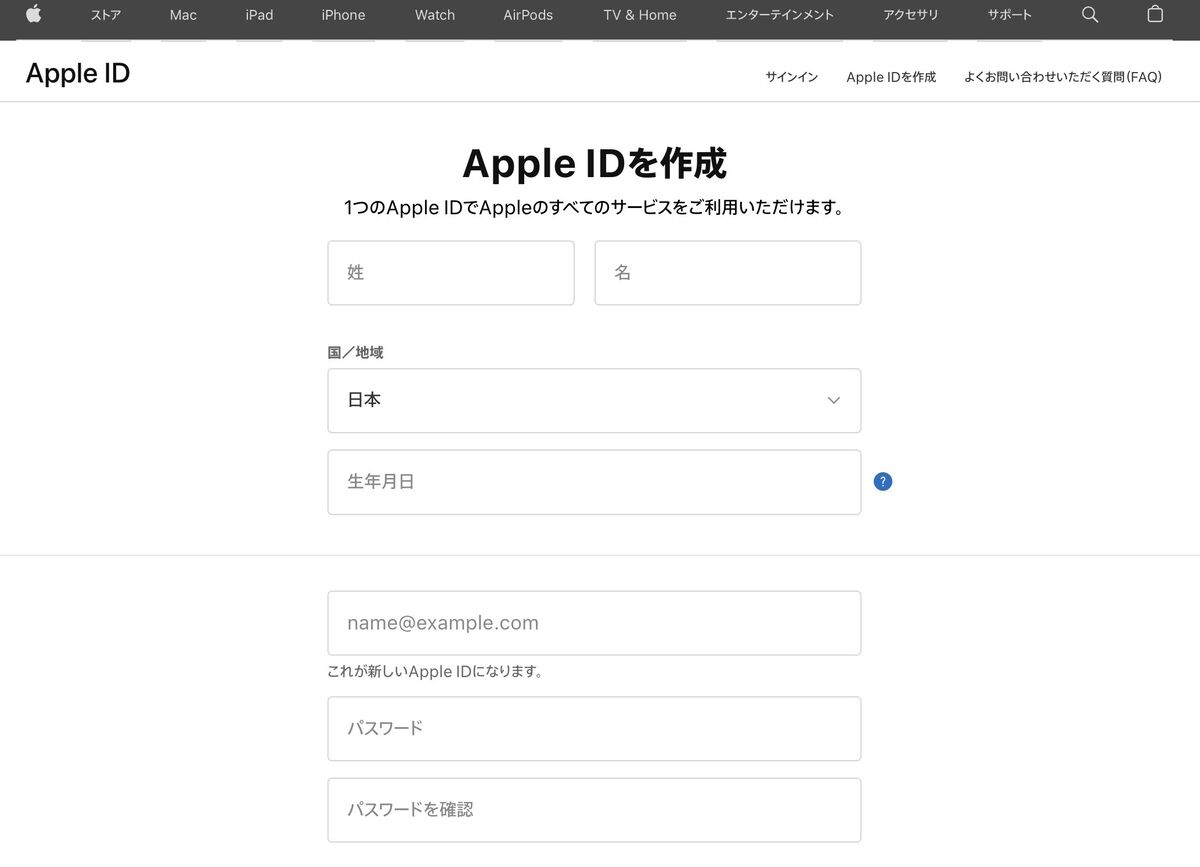The width and height of the screenshot is (1200, 867).
Task: Click the Apple IDを作成 main heading
Action: tap(594, 163)
